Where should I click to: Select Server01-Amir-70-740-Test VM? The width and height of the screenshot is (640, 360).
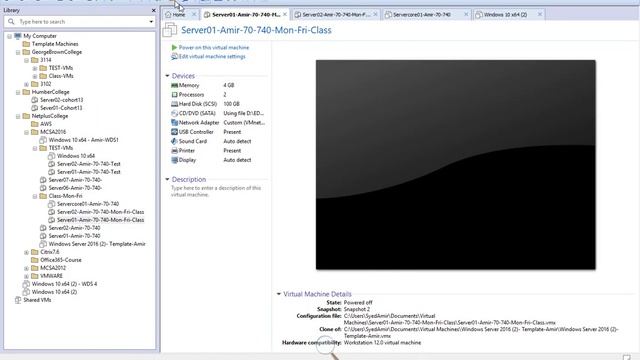pyautogui.click(x=89, y=172)
